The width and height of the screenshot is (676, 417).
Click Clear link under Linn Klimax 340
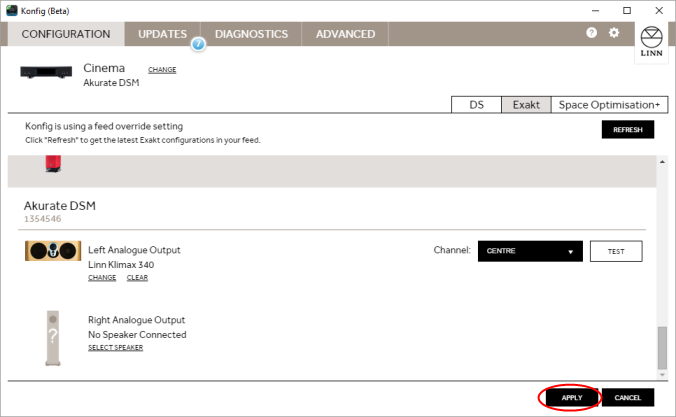(137, 278)
